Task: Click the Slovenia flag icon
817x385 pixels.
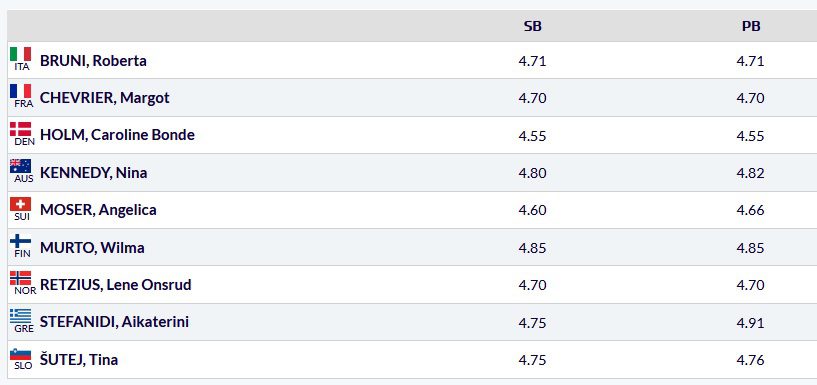Action: coord(20,354)
